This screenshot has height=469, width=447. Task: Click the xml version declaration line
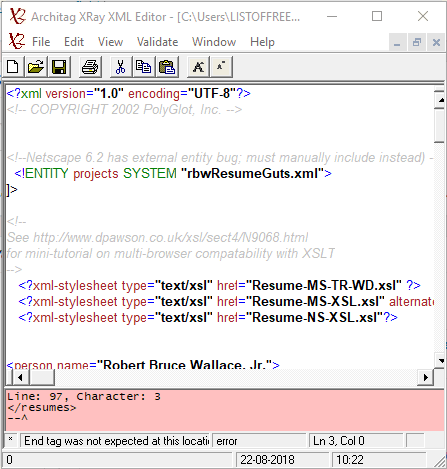pyautogui.click(x=128, y=94)
